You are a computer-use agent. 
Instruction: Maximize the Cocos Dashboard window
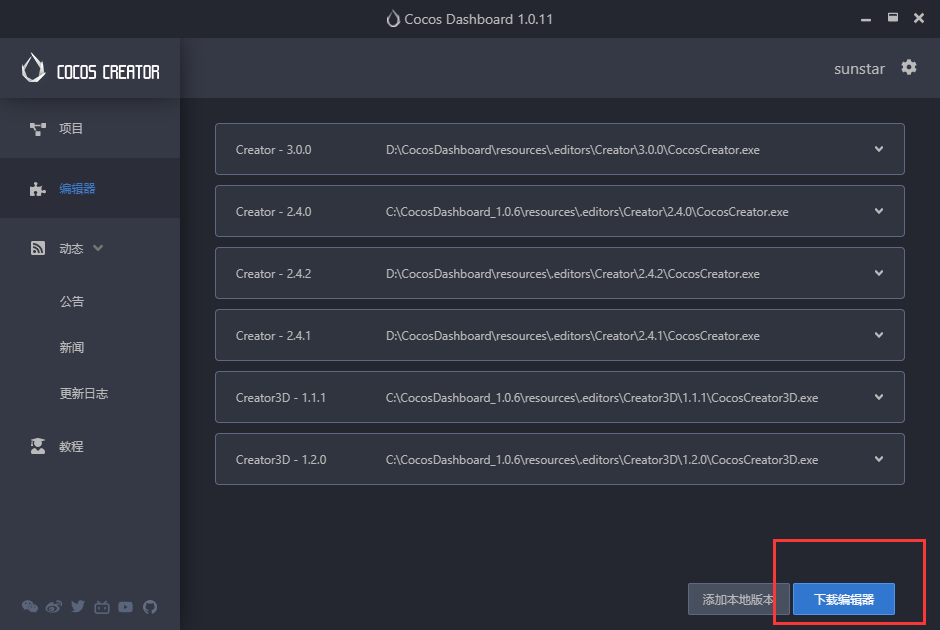click(x=893, y=18)
